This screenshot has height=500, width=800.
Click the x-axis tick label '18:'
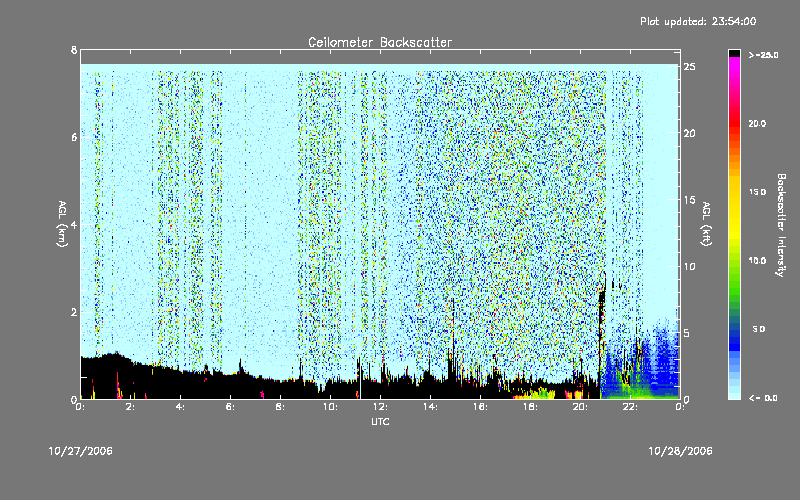(530, 407)
